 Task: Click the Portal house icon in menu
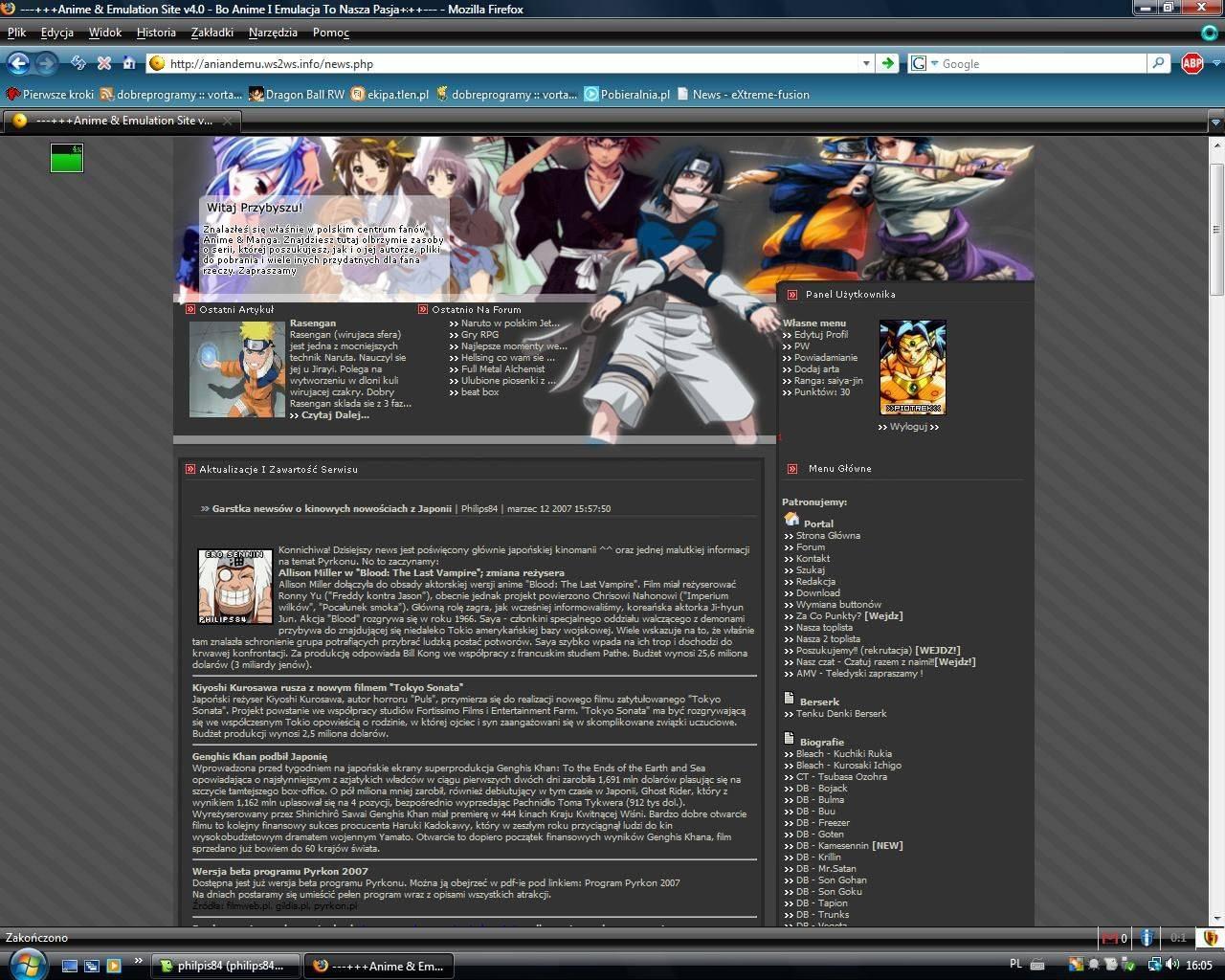[791, 520]
